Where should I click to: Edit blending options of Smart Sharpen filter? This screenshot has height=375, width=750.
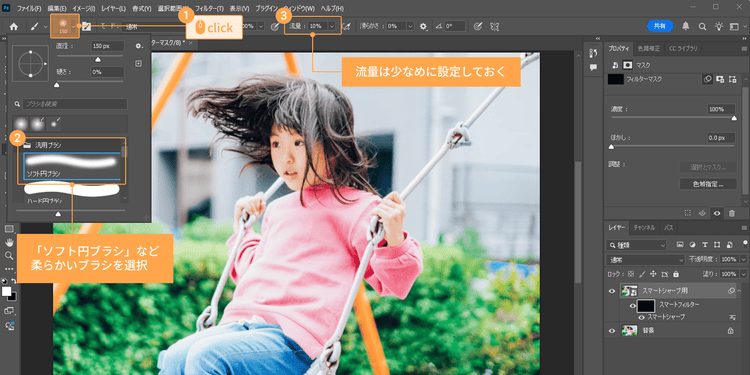(x=732, y=317)
